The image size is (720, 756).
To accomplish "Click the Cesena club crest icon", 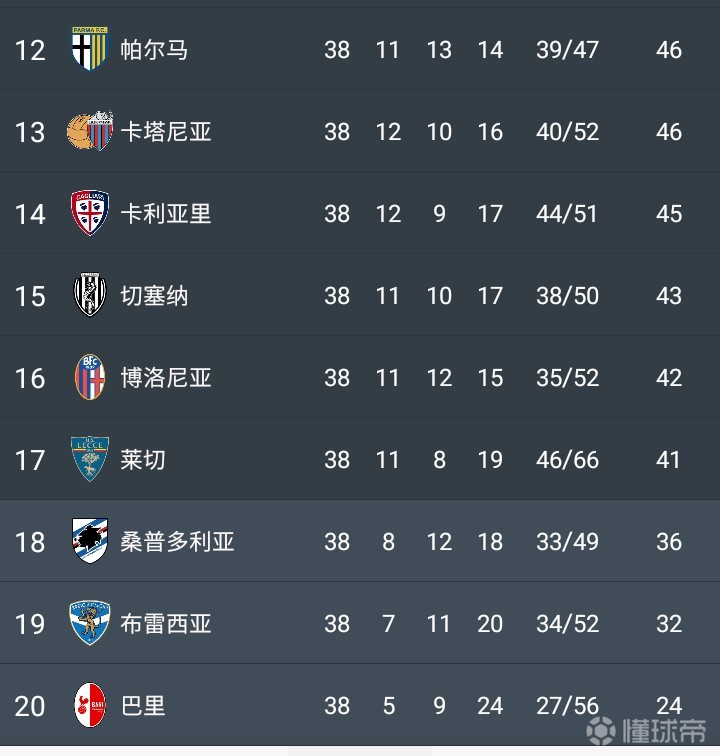I will [89, 295].
